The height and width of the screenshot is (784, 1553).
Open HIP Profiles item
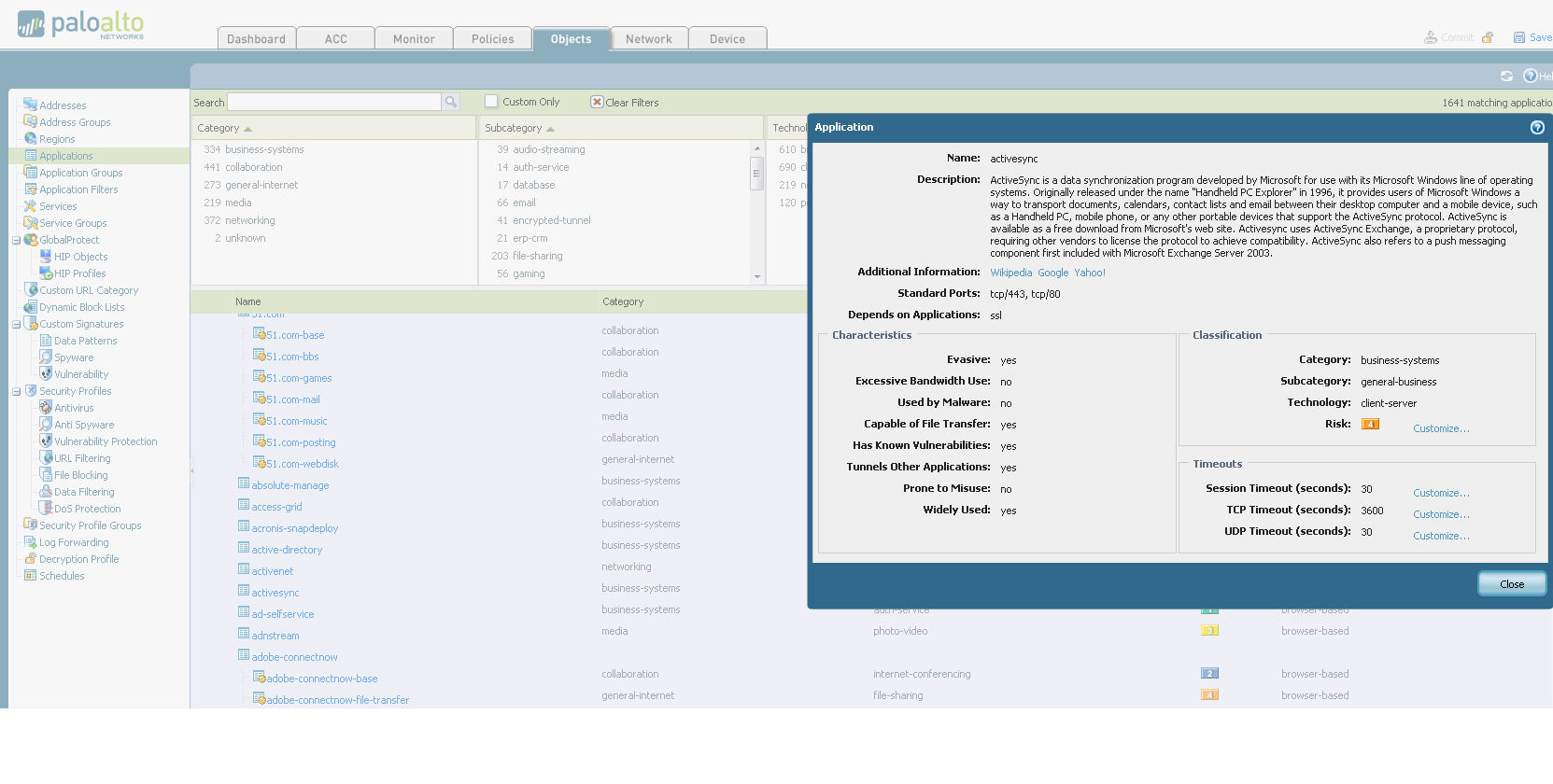(x=80, y=273)
